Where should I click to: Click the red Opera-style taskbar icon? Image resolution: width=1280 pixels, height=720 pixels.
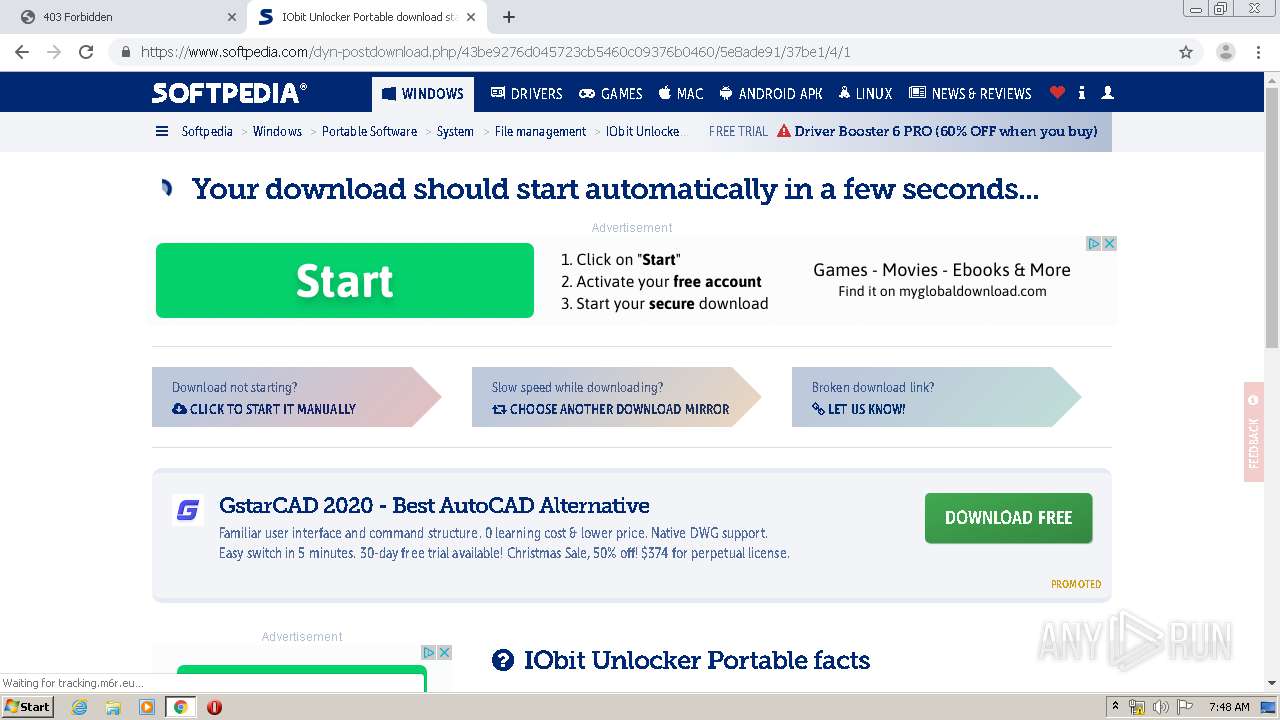[x=214, y=707]
